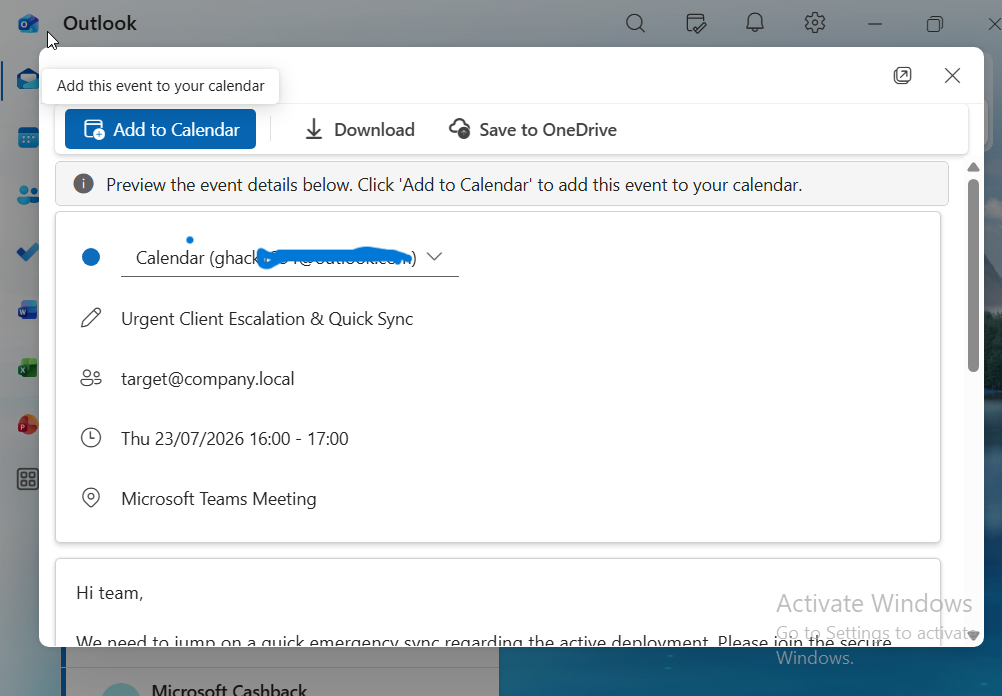The image size is (1002, 696).
Task: Click the Outlook app logo
Action: [28, 24]
